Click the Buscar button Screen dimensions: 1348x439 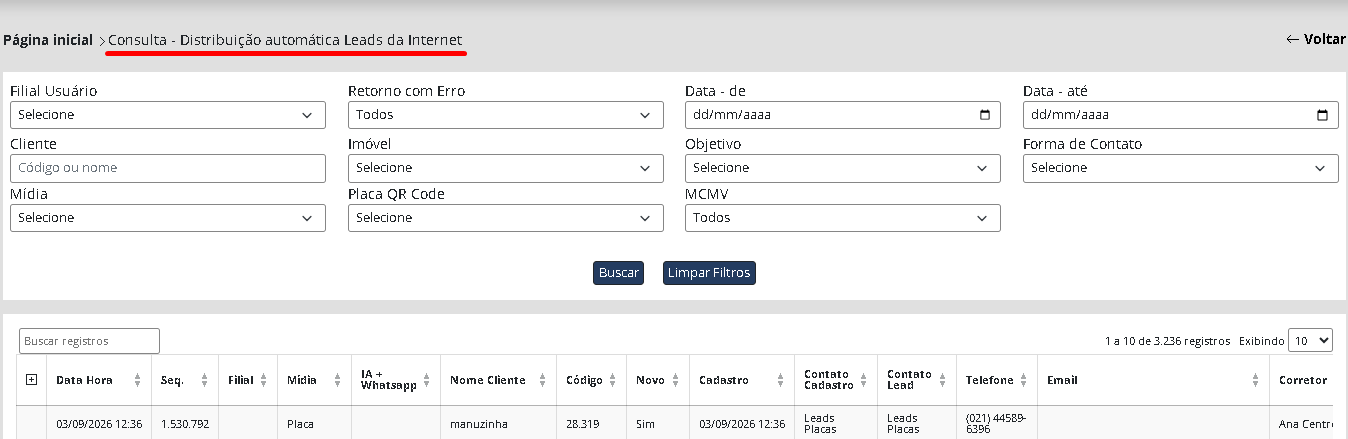(x=618, y=273)
